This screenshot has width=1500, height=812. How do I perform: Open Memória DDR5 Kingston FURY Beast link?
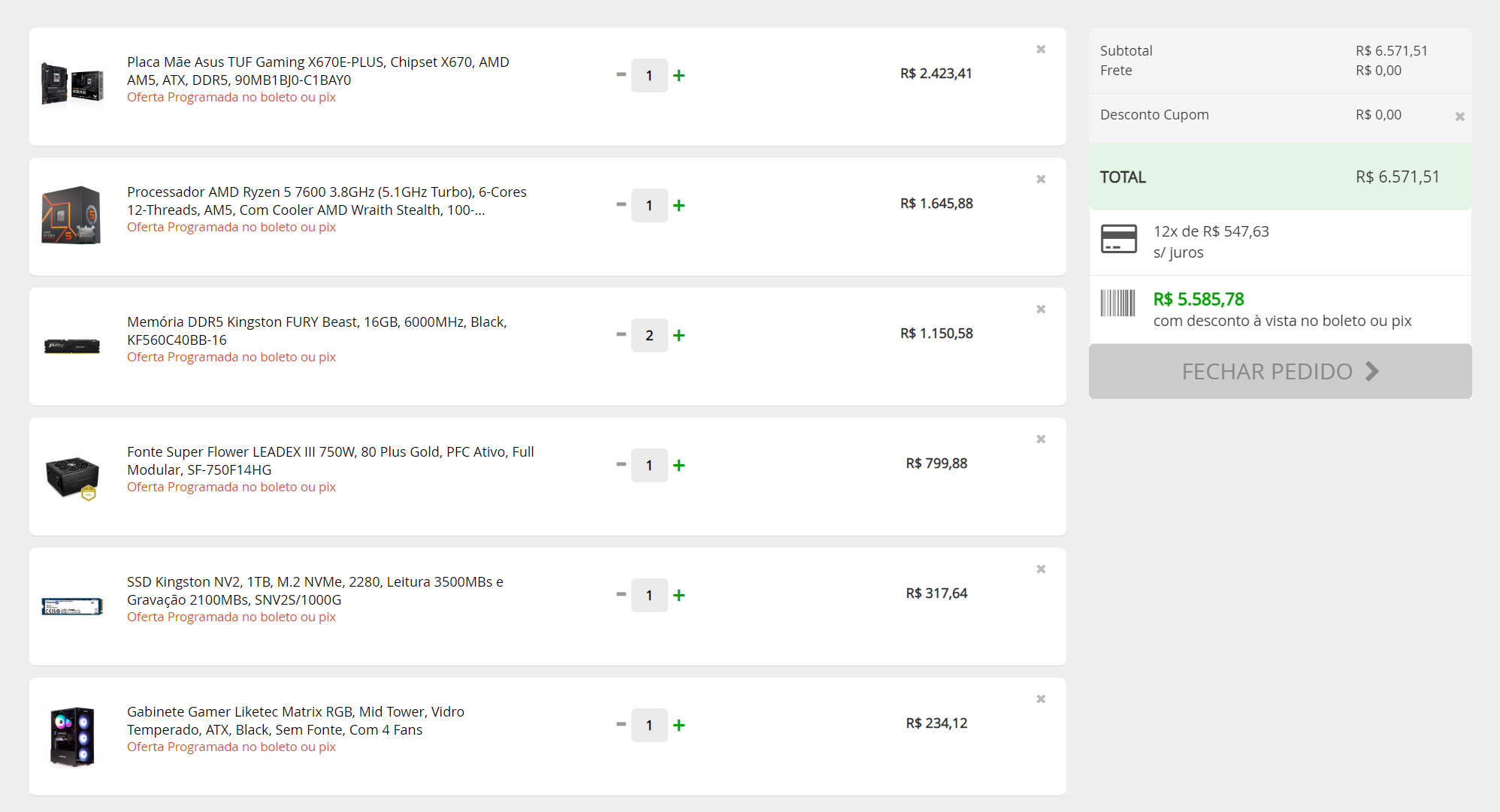pos(317,331)
